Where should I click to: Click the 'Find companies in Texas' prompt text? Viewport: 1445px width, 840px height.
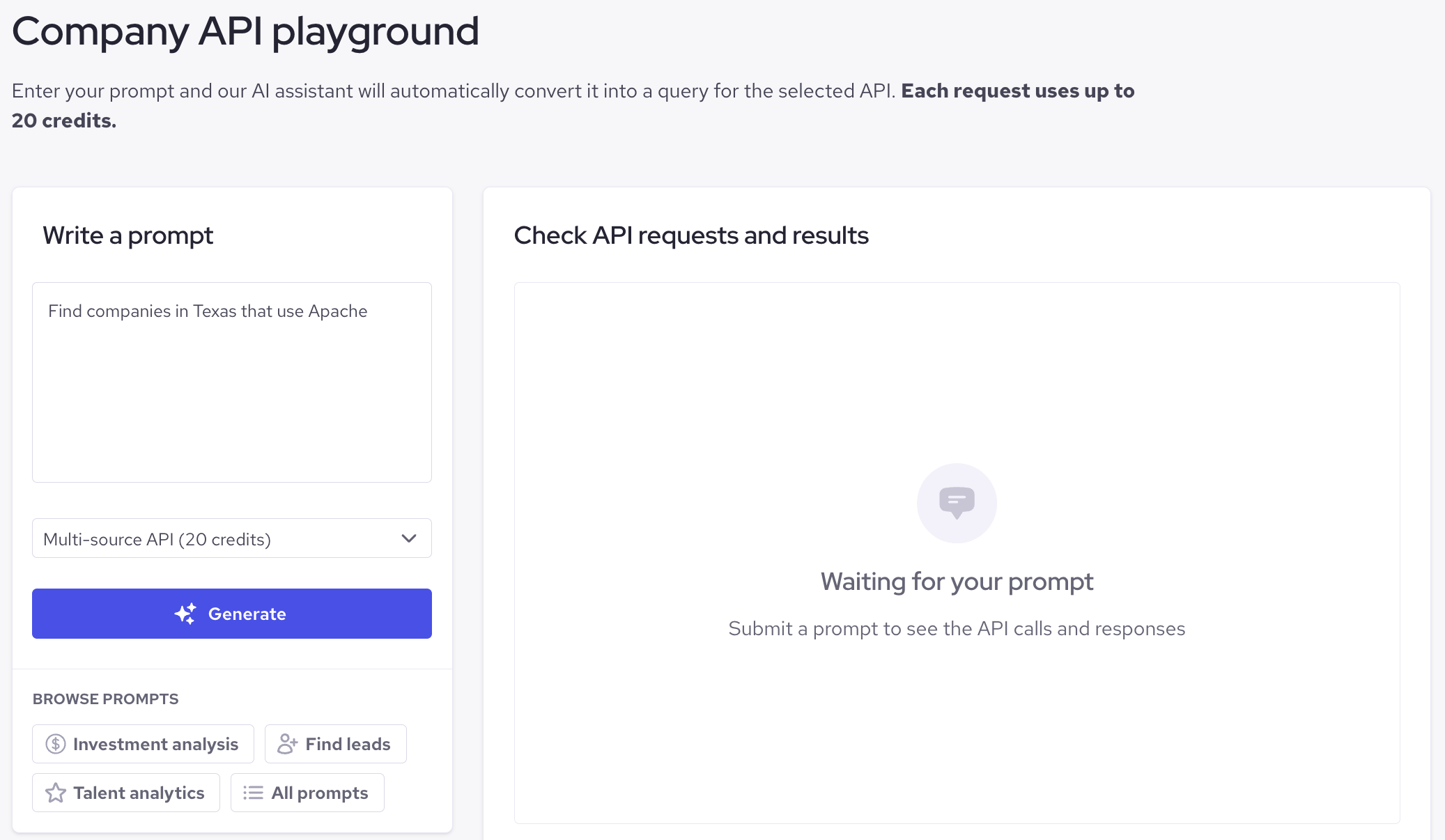pos(208,311)
